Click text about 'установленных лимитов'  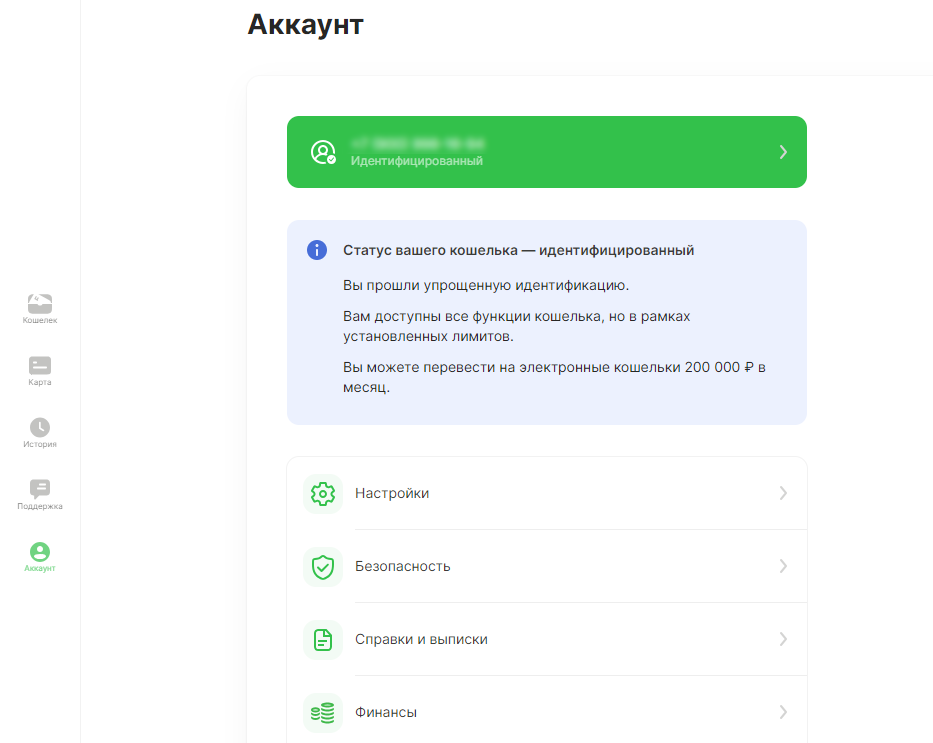click(516, 326)
